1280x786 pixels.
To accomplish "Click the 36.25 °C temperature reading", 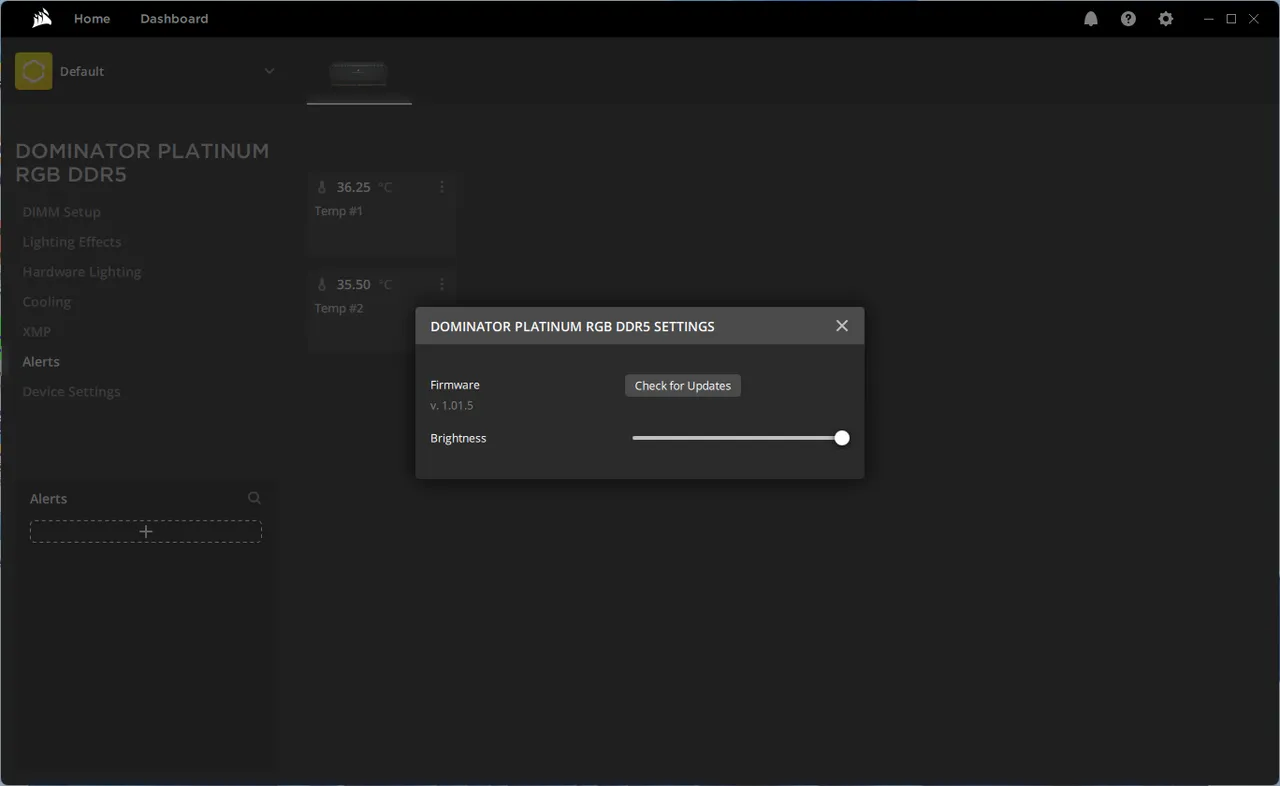I will click(x=364, y=187).
